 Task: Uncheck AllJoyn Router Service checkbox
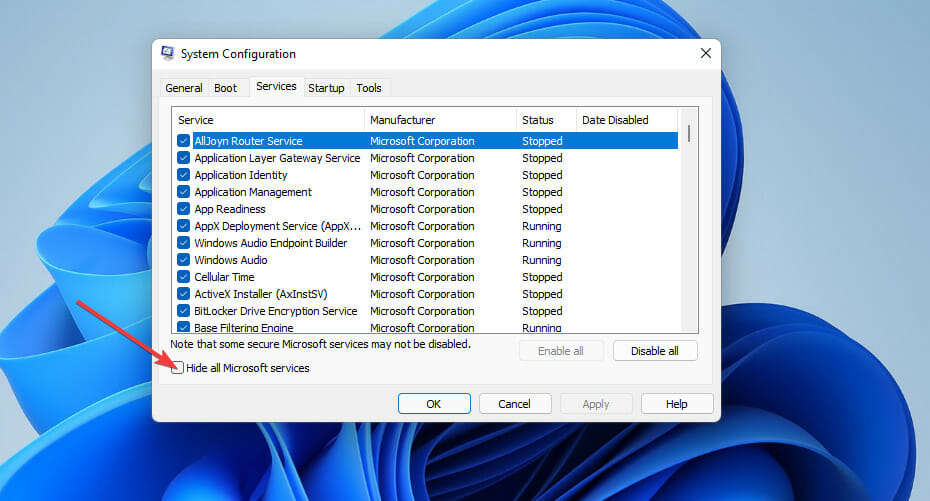(x=183, y=141)
